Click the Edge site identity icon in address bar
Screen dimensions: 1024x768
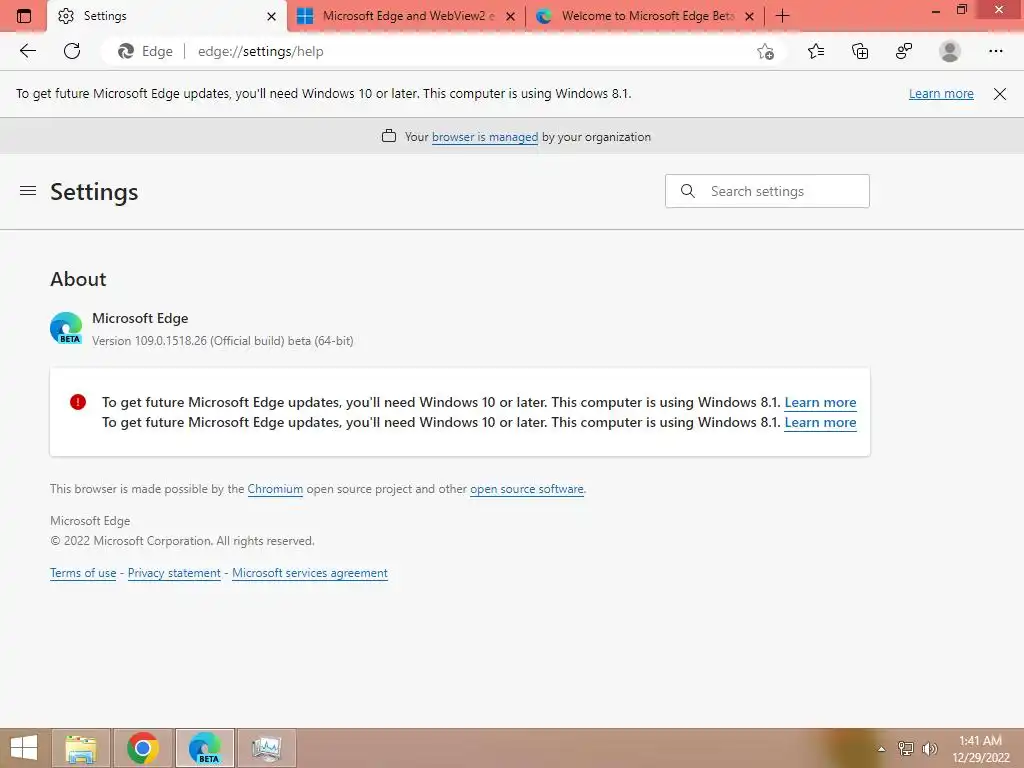(125, 51)
